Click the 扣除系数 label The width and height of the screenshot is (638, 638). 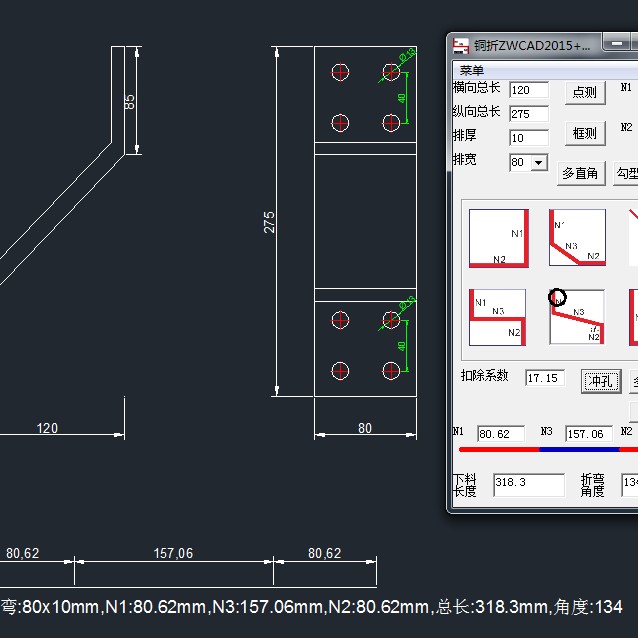[x=485, y=375]
